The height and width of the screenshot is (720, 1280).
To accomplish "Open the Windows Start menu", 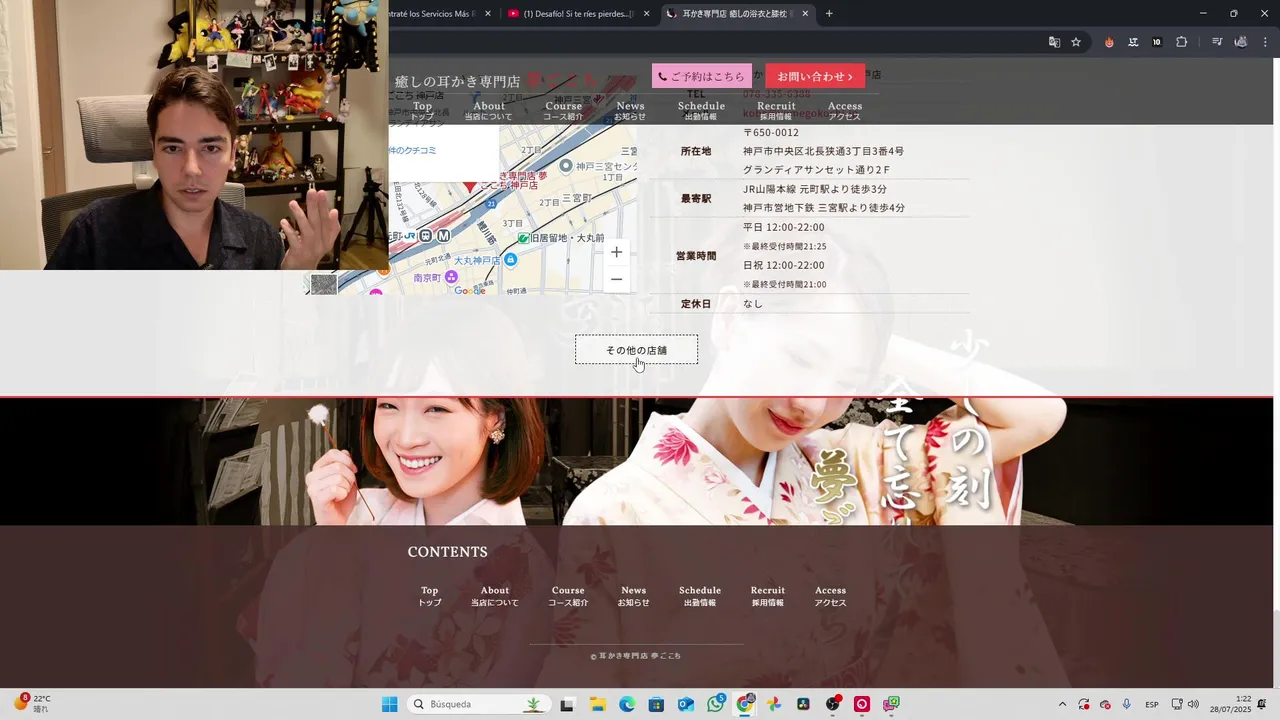I will (389, 704).
